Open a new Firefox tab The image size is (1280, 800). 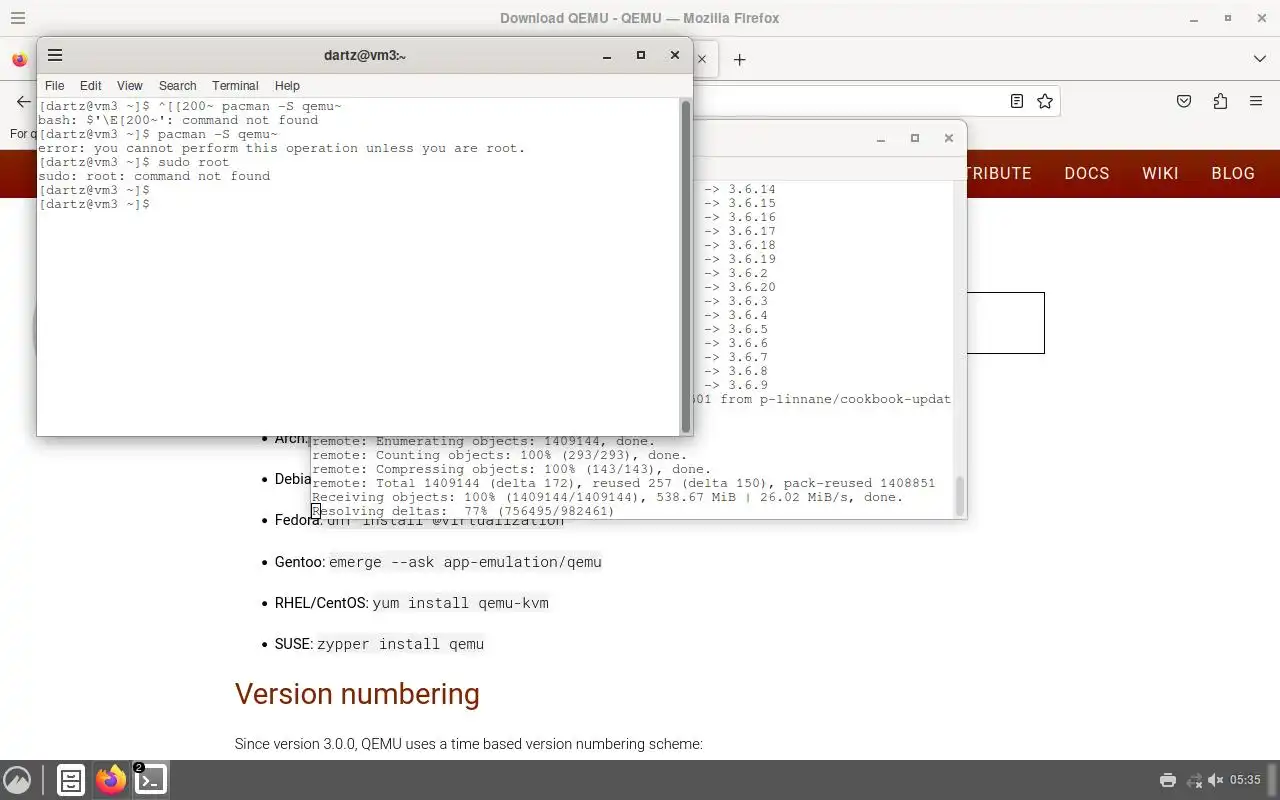click(739, 60)
